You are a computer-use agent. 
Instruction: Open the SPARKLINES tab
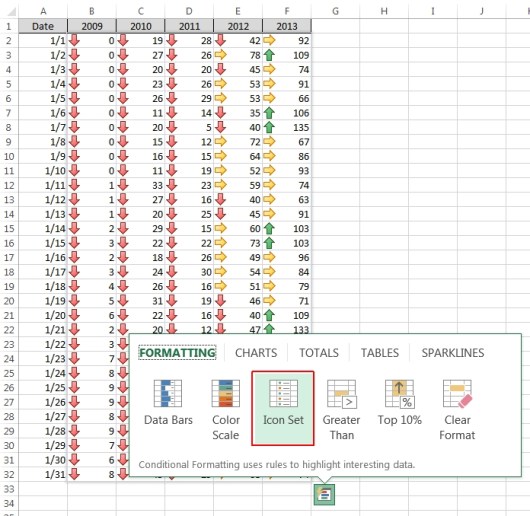[x=453, y=352]
